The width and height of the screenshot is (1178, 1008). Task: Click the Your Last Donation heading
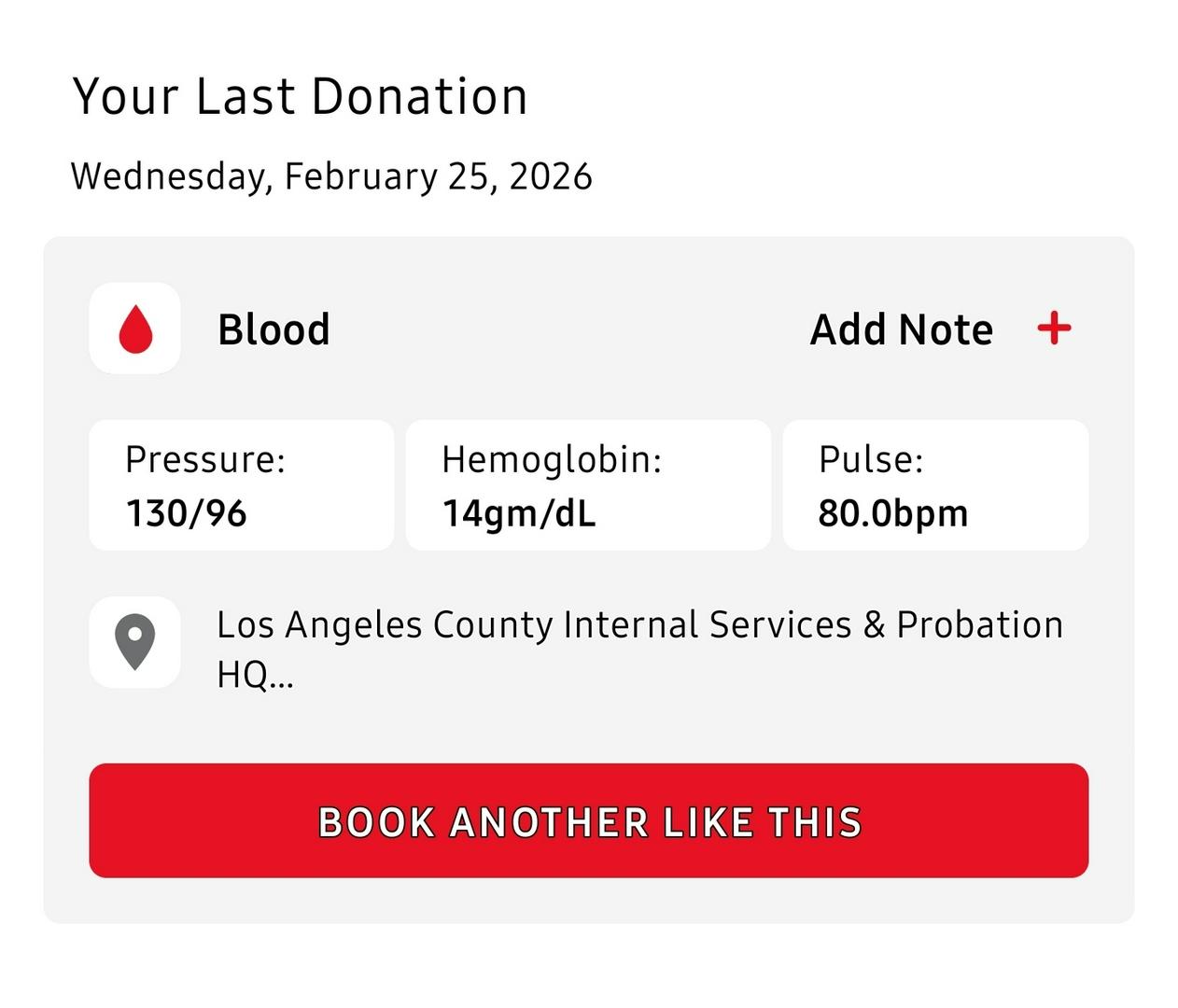(300, 96)
